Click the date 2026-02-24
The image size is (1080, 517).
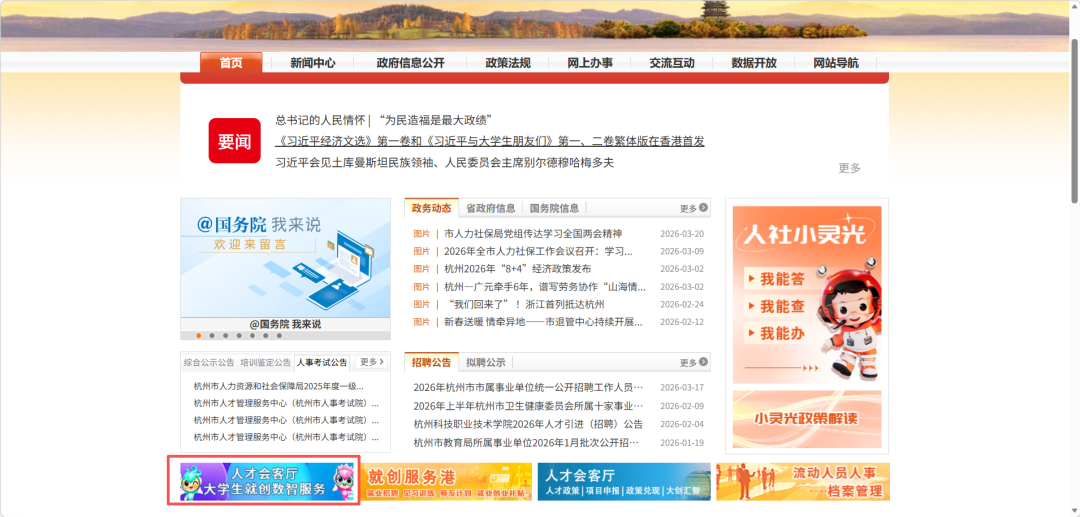682,304
